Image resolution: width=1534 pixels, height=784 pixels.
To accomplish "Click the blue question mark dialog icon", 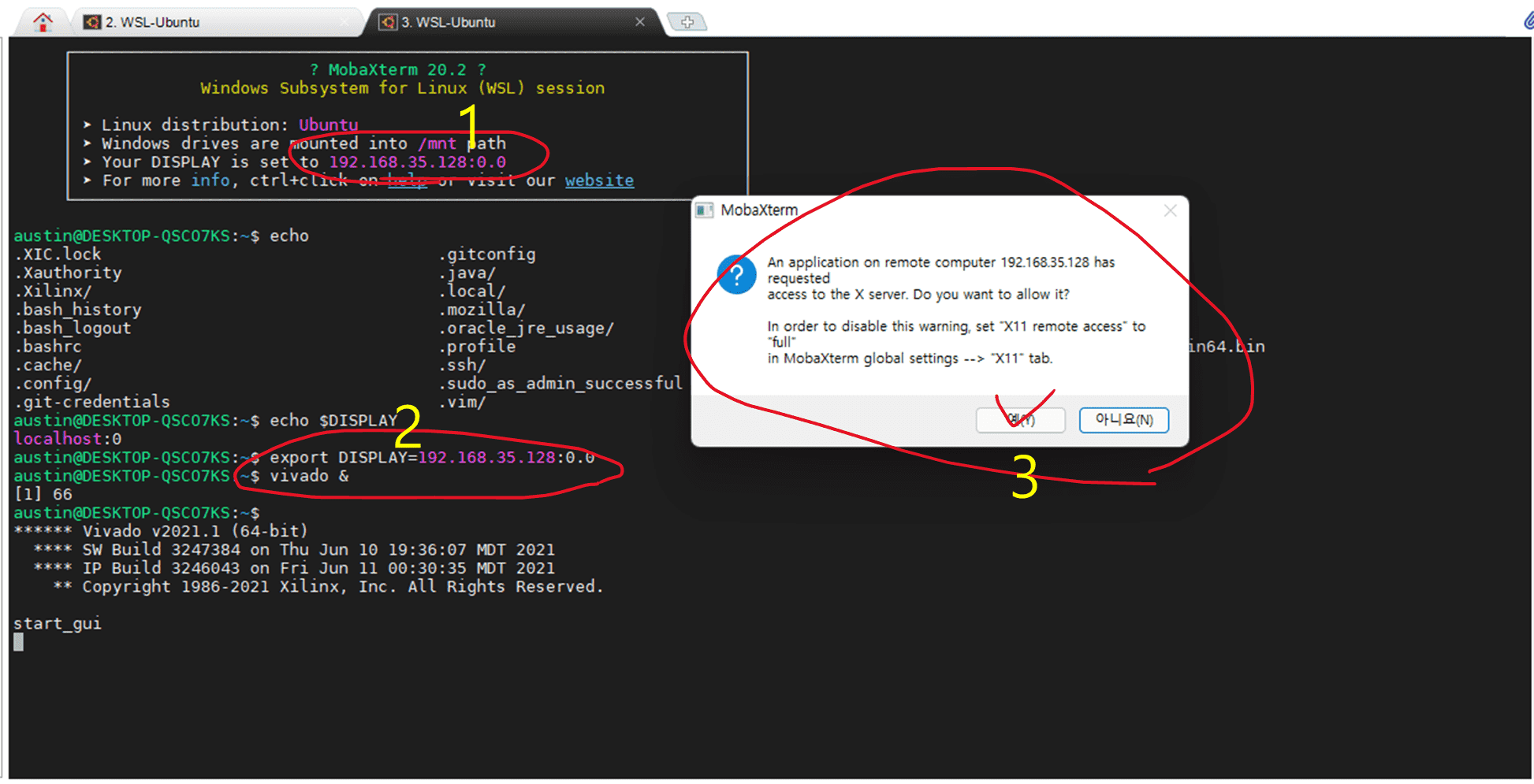I will [737, 274].
